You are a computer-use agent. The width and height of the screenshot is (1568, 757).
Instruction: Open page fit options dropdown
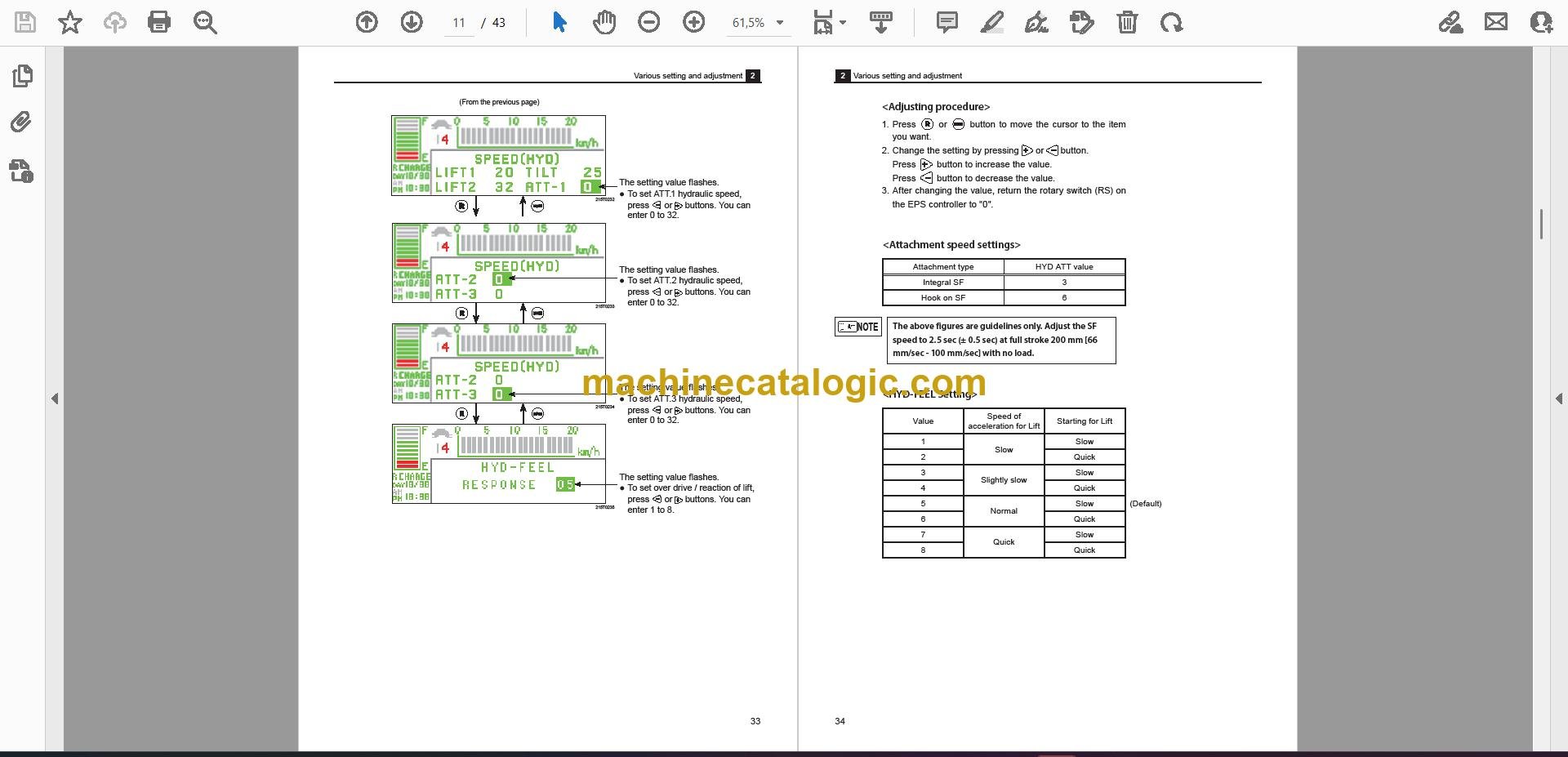[830, 22]
